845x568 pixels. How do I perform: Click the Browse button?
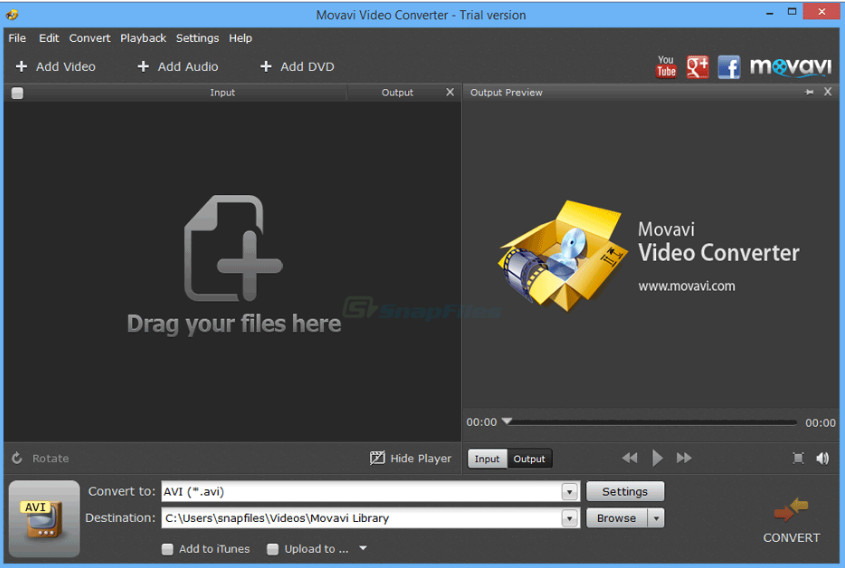click(x=617, y=518)
